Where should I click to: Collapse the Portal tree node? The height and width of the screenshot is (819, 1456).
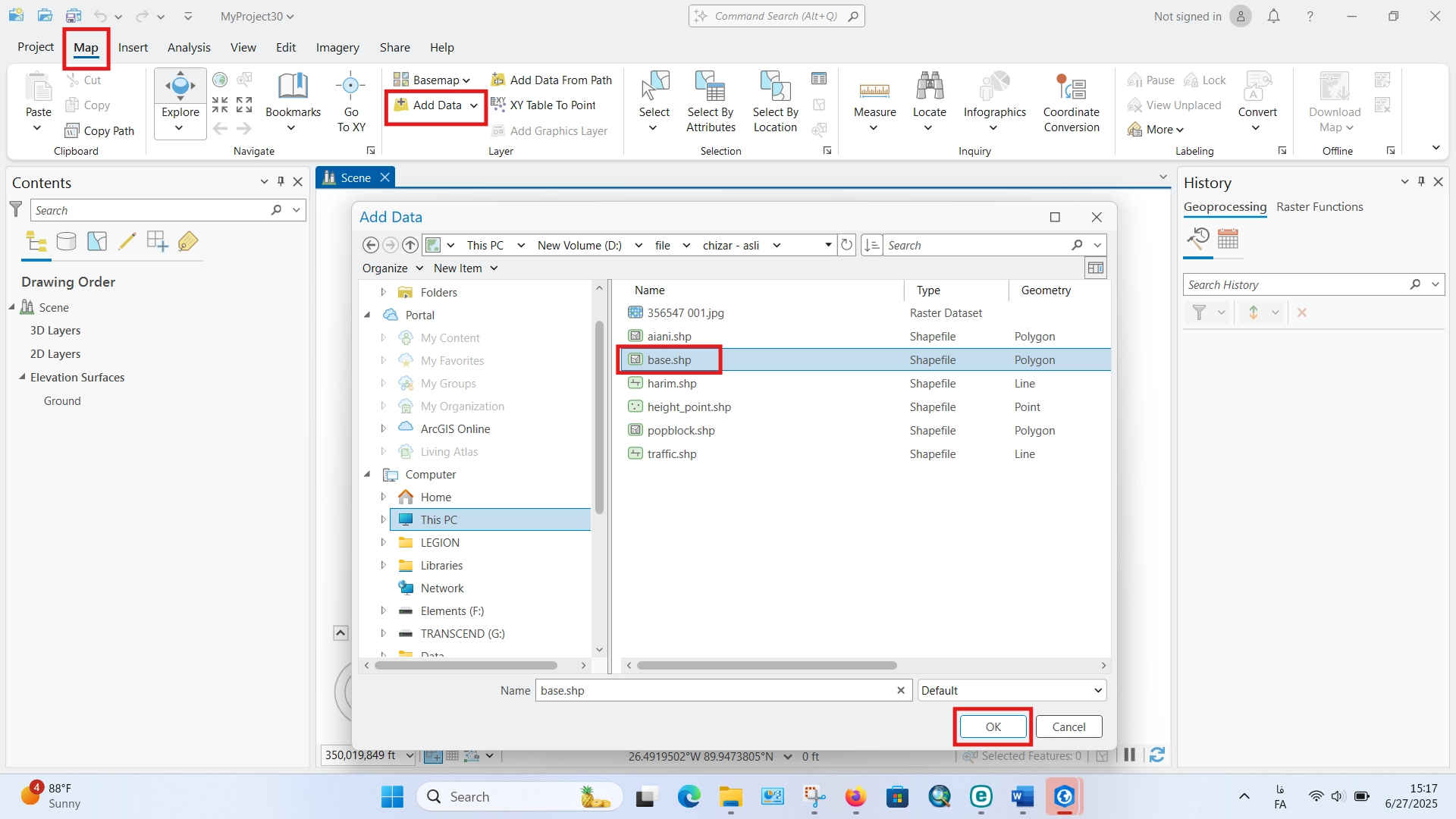(x=368, y=315)
